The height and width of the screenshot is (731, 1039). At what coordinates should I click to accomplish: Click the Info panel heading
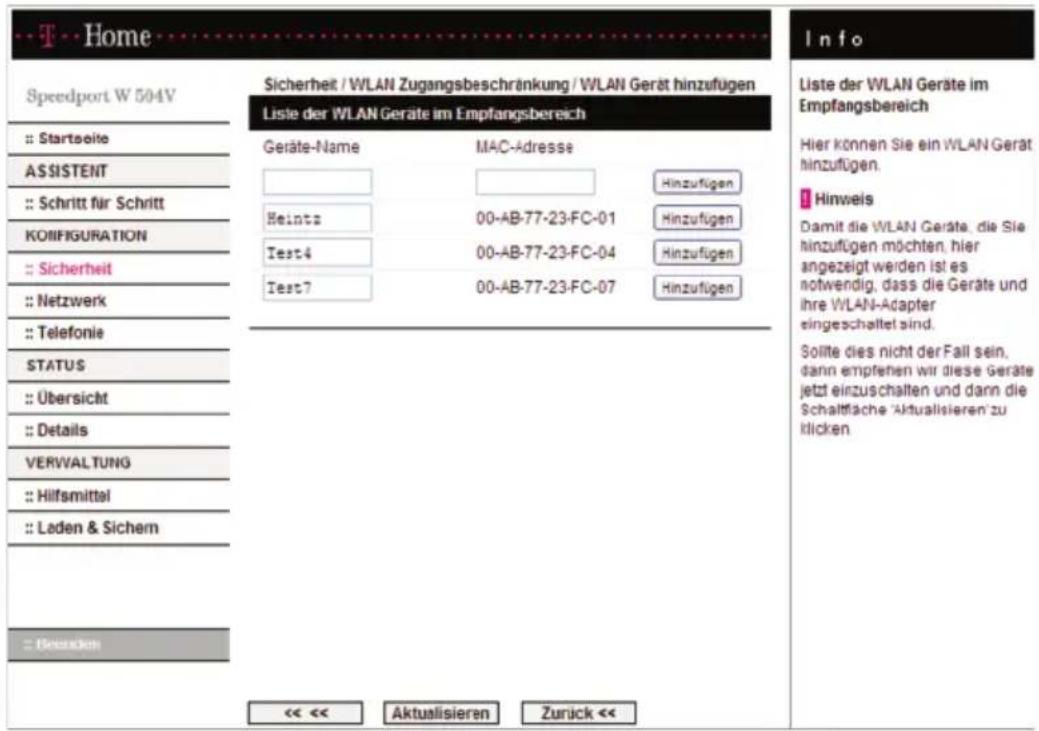(x=834, y=39)
